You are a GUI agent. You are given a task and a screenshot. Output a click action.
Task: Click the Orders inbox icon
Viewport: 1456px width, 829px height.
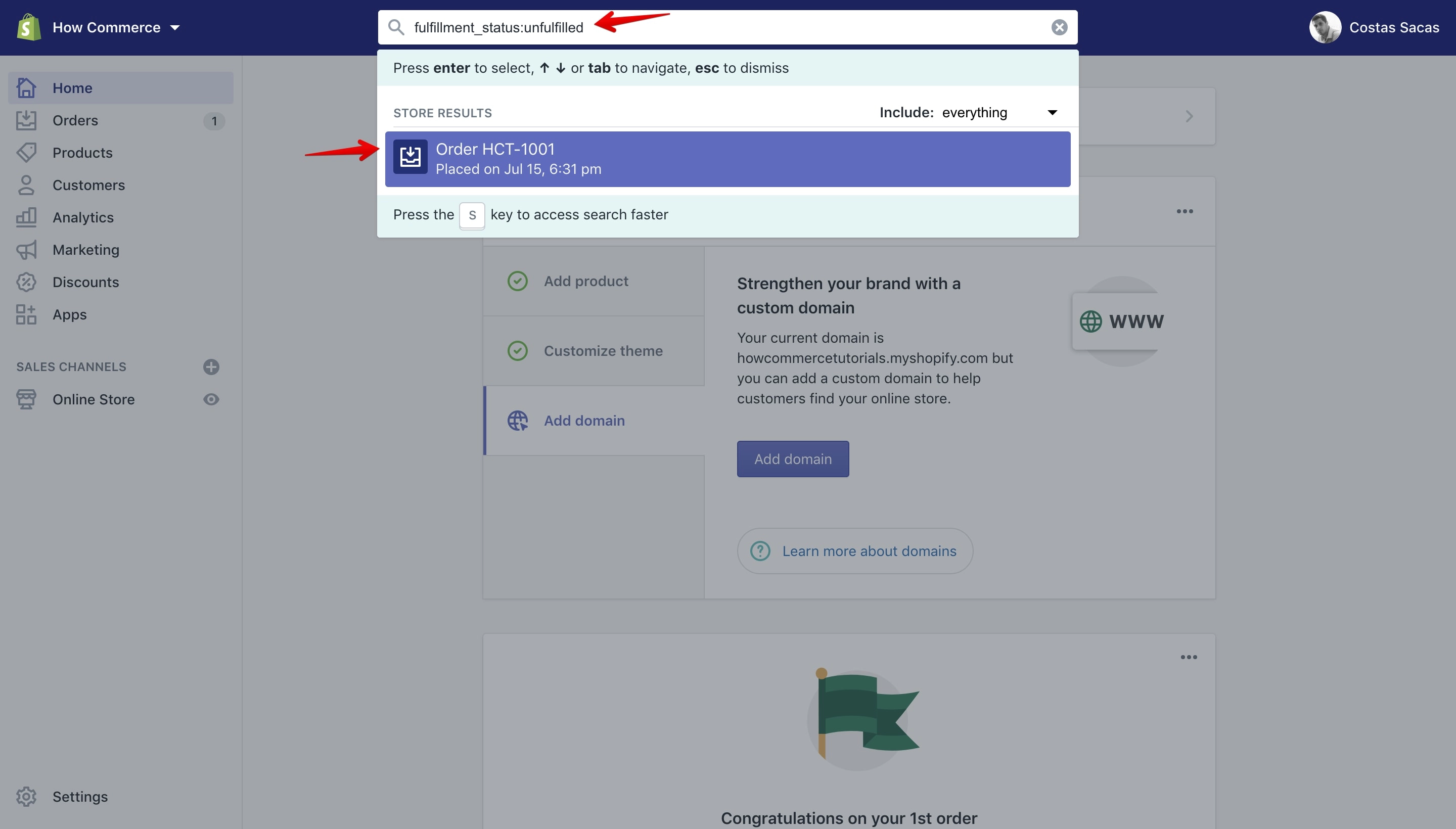[26, 120]
